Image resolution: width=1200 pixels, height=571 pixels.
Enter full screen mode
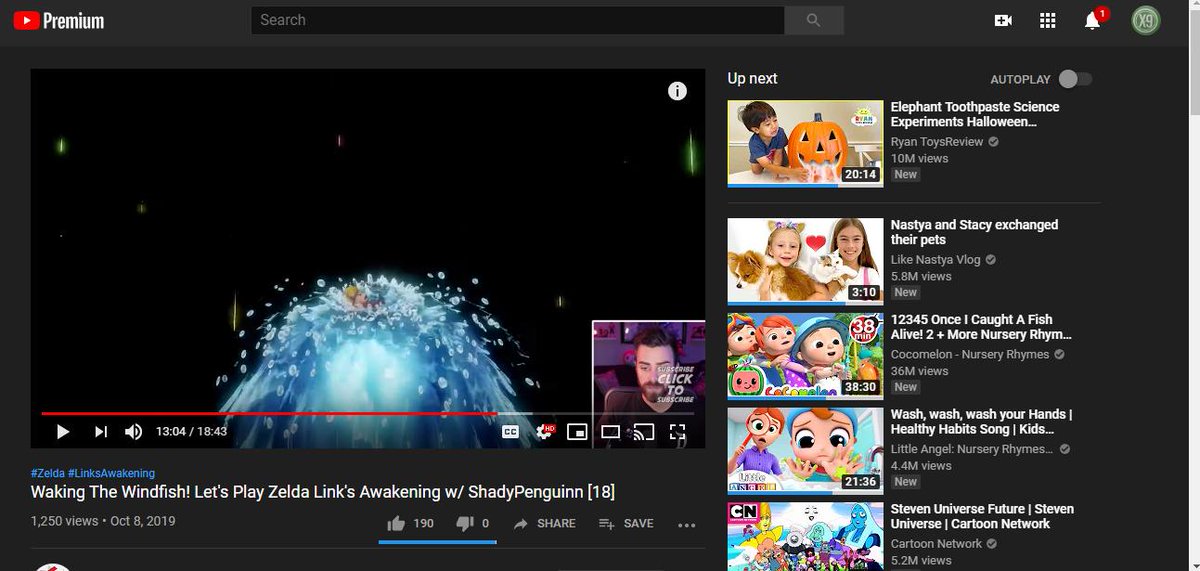(x=677, y=432)
